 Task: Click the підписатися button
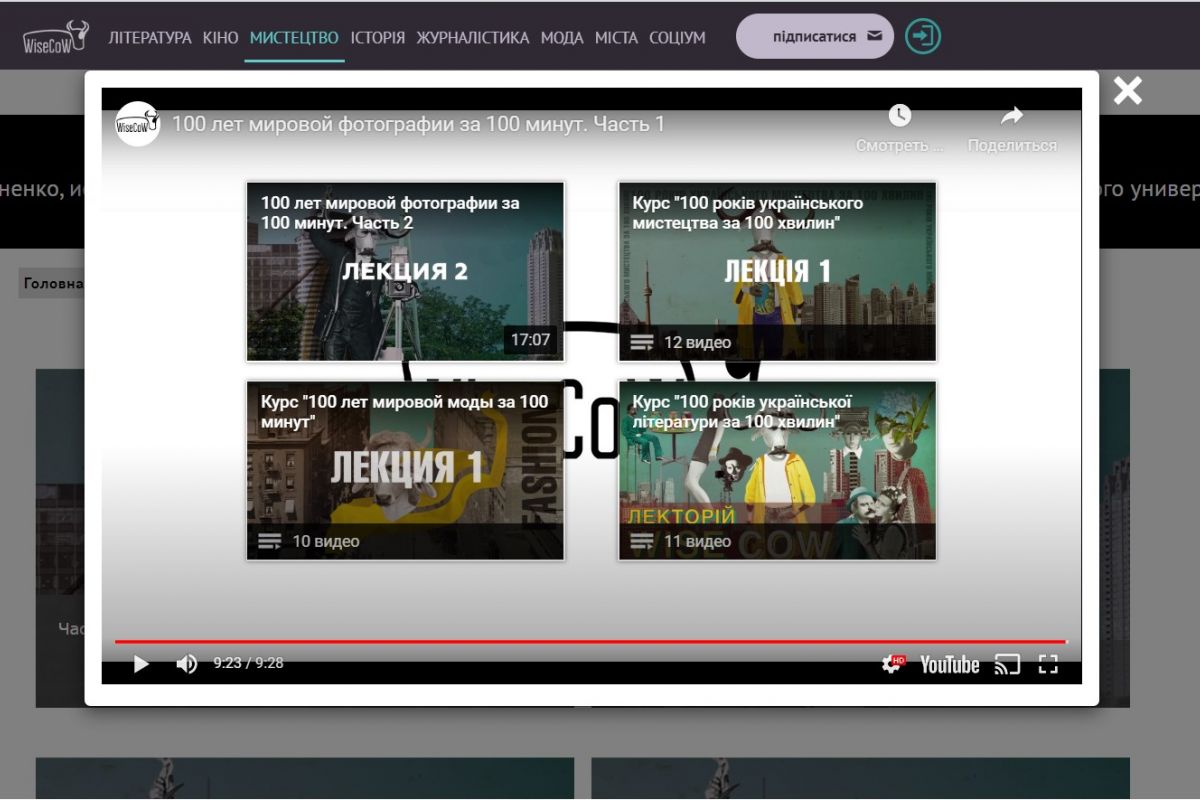pyautogui.click(x=814, y=37)
